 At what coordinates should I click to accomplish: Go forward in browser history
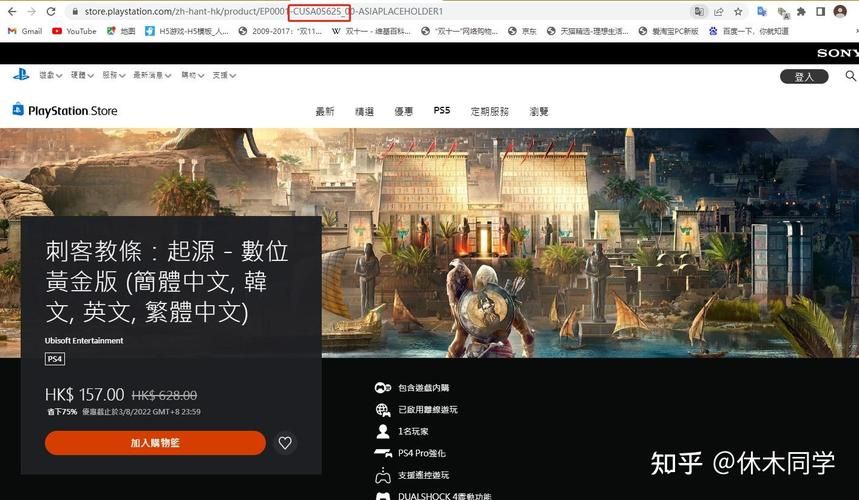pyautogui.click(x=31, y=12)
